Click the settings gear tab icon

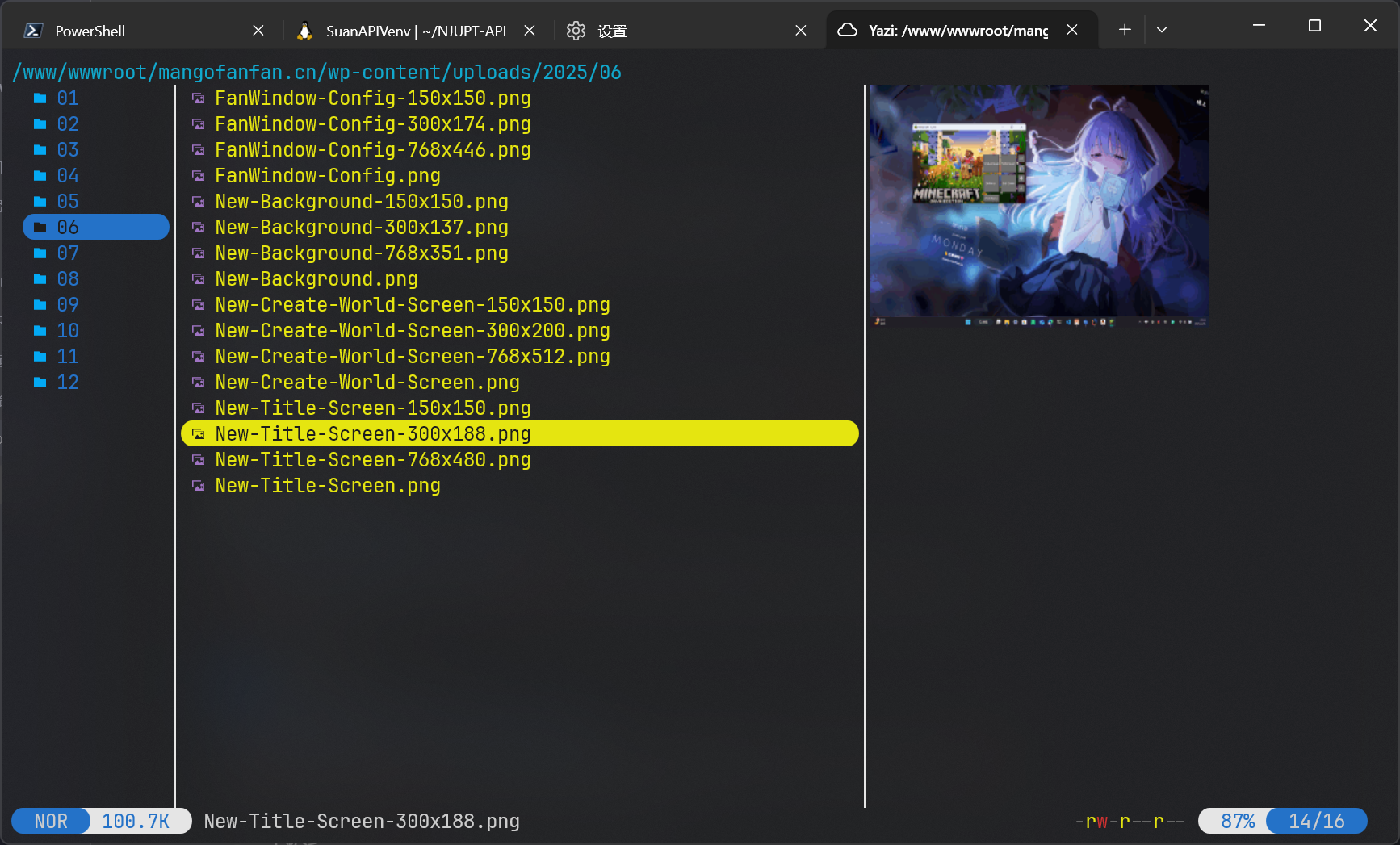(576, 31)
